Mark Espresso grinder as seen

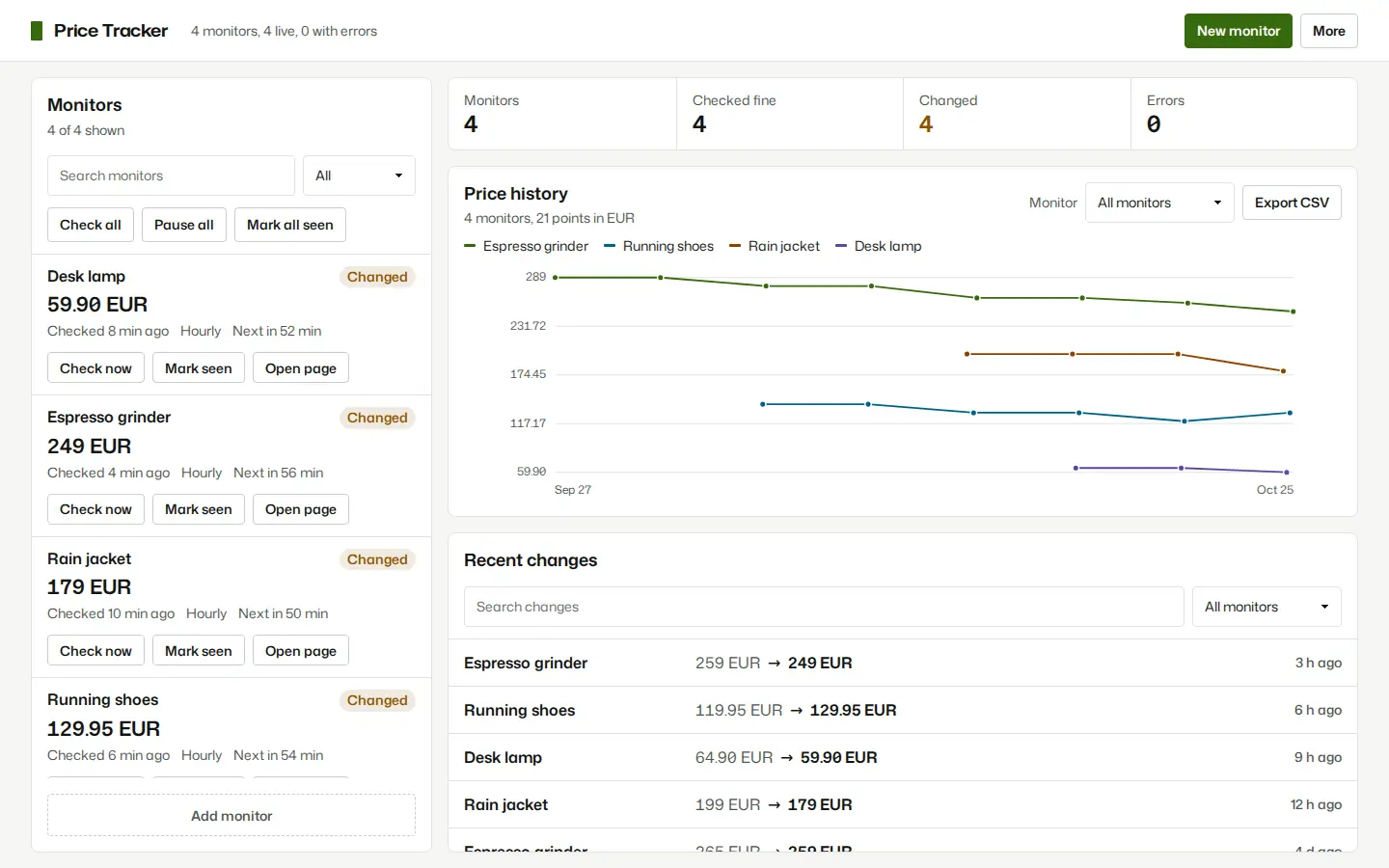[199, 509]
